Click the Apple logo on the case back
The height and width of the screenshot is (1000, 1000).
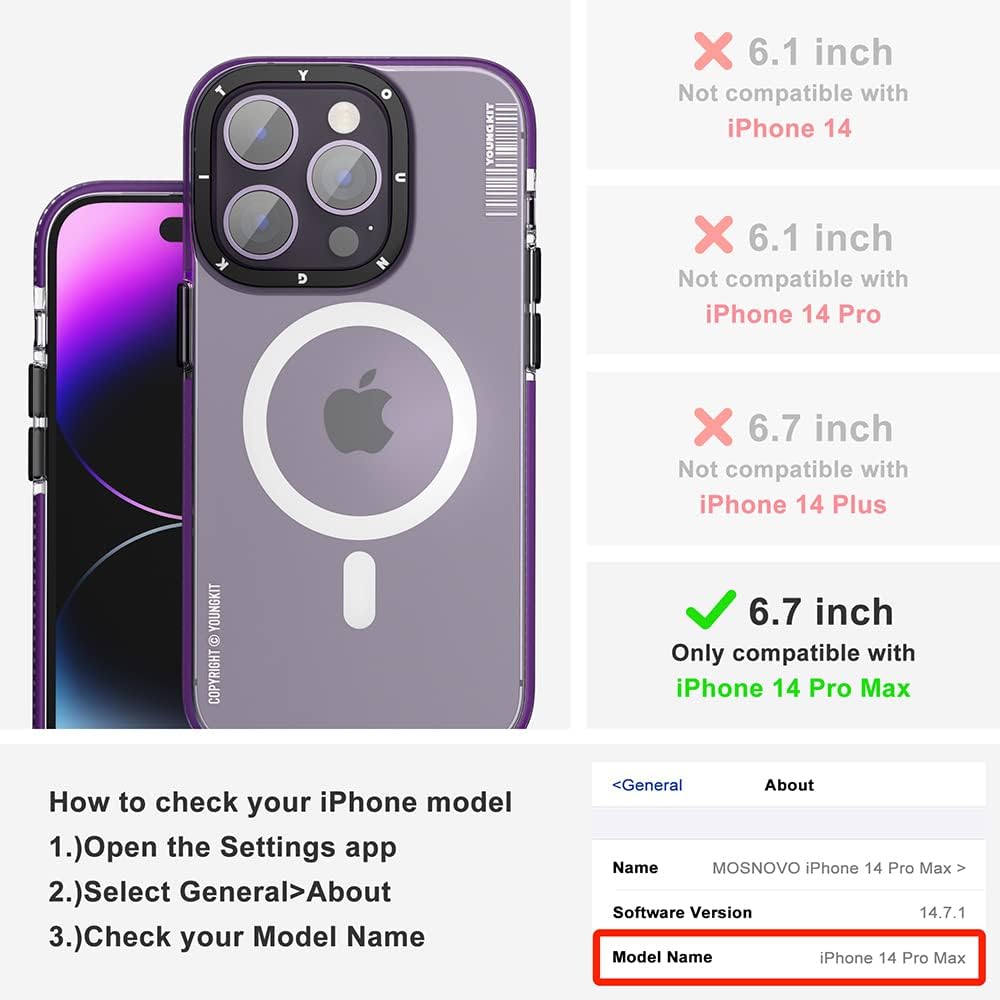click(359, 411)
